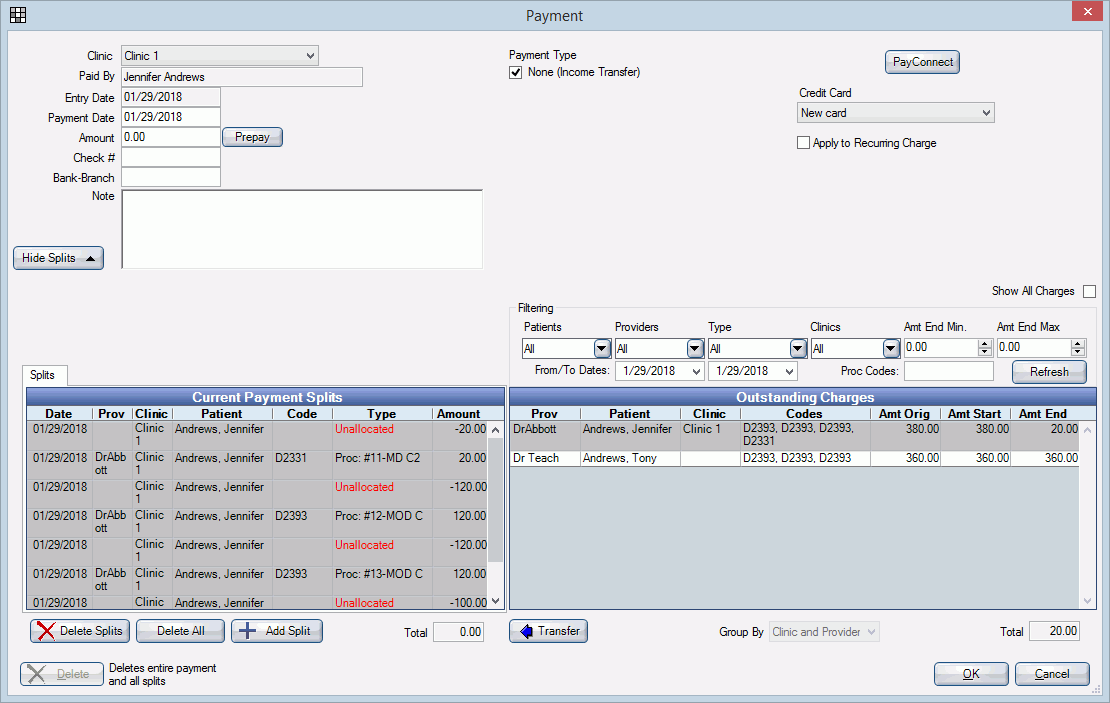
Task: Close the Payment window
Action: click(1087, 11)
